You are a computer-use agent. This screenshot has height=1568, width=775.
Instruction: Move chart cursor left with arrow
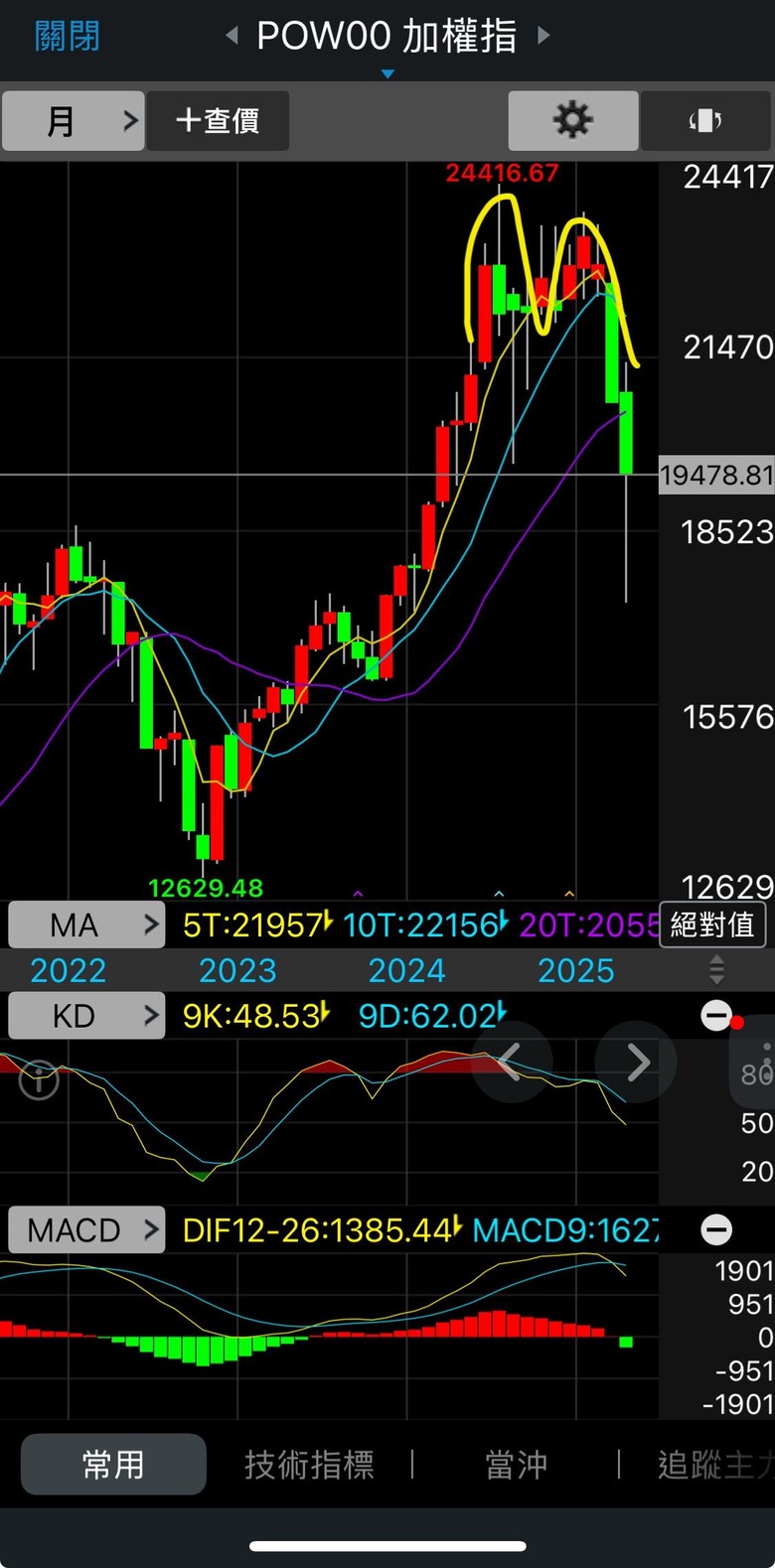pos(511,1063)
